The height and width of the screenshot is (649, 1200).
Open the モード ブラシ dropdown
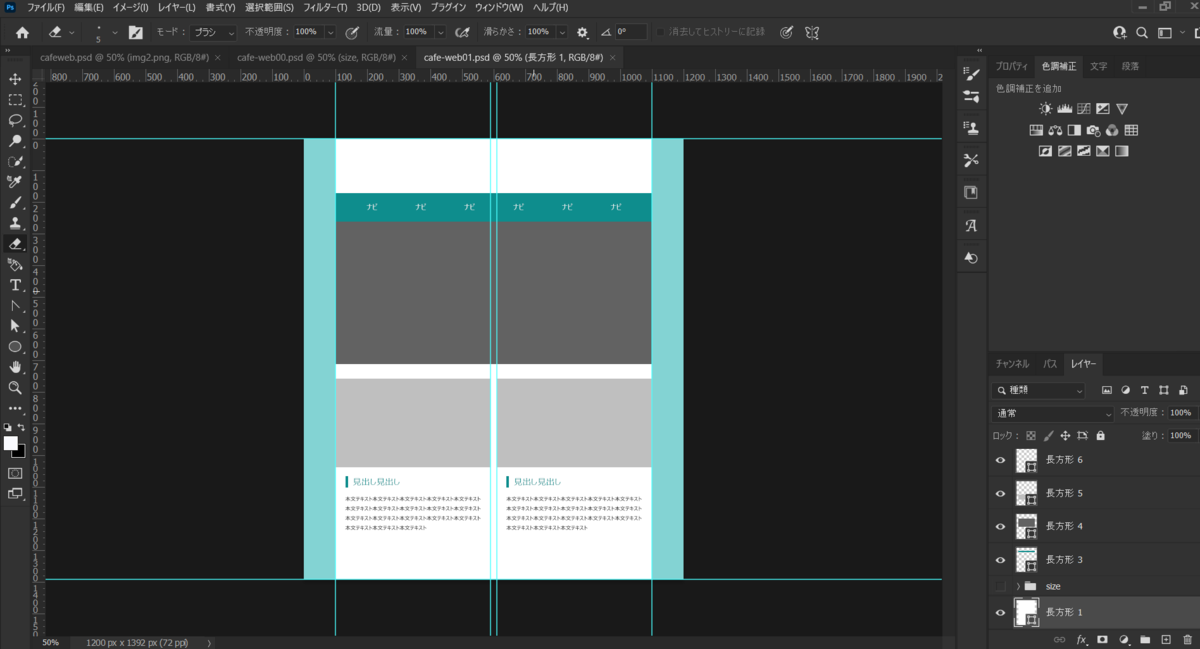point(213,32)
